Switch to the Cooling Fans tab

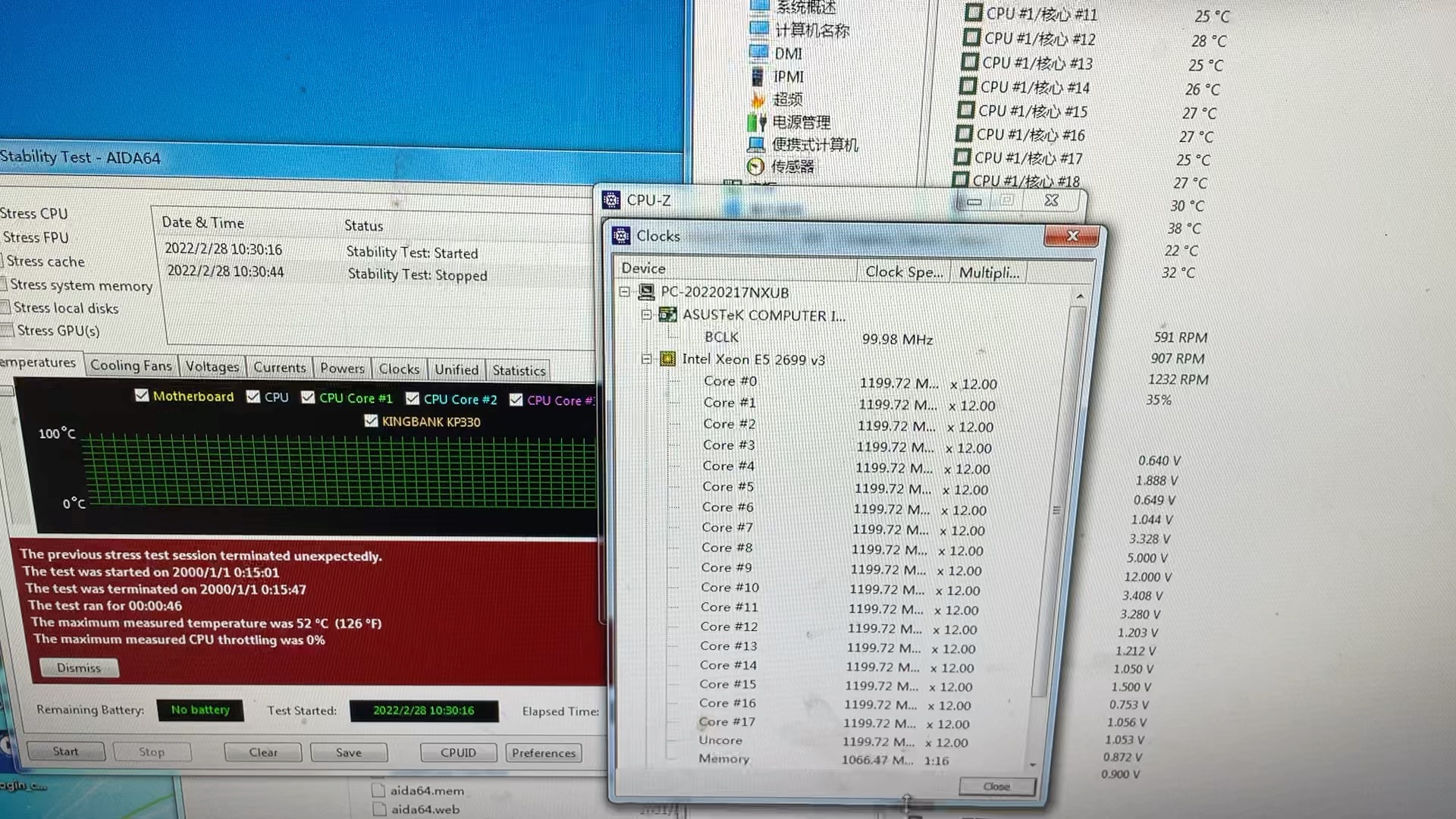(131, 366)
